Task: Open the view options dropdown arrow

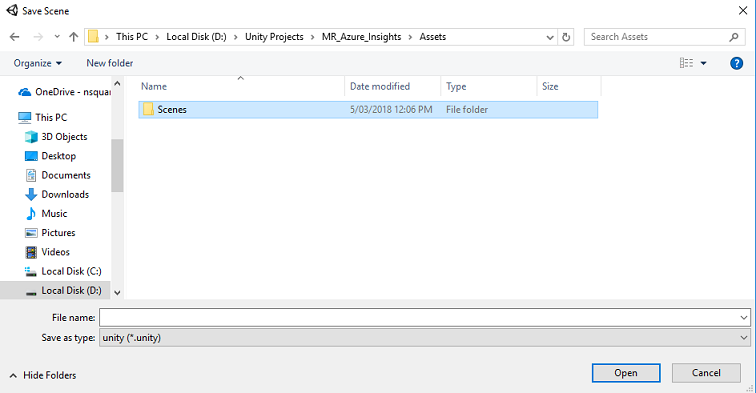Action: tap(703, 63)
